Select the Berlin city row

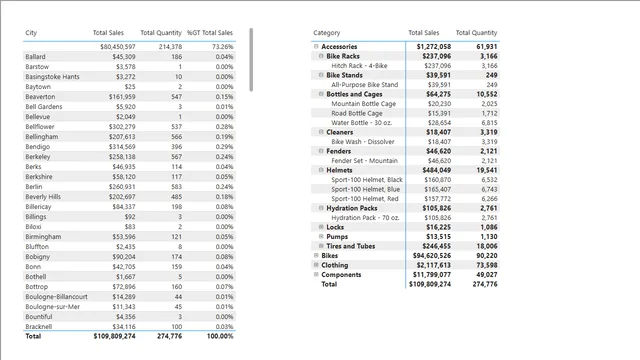[x=129, y=187]
